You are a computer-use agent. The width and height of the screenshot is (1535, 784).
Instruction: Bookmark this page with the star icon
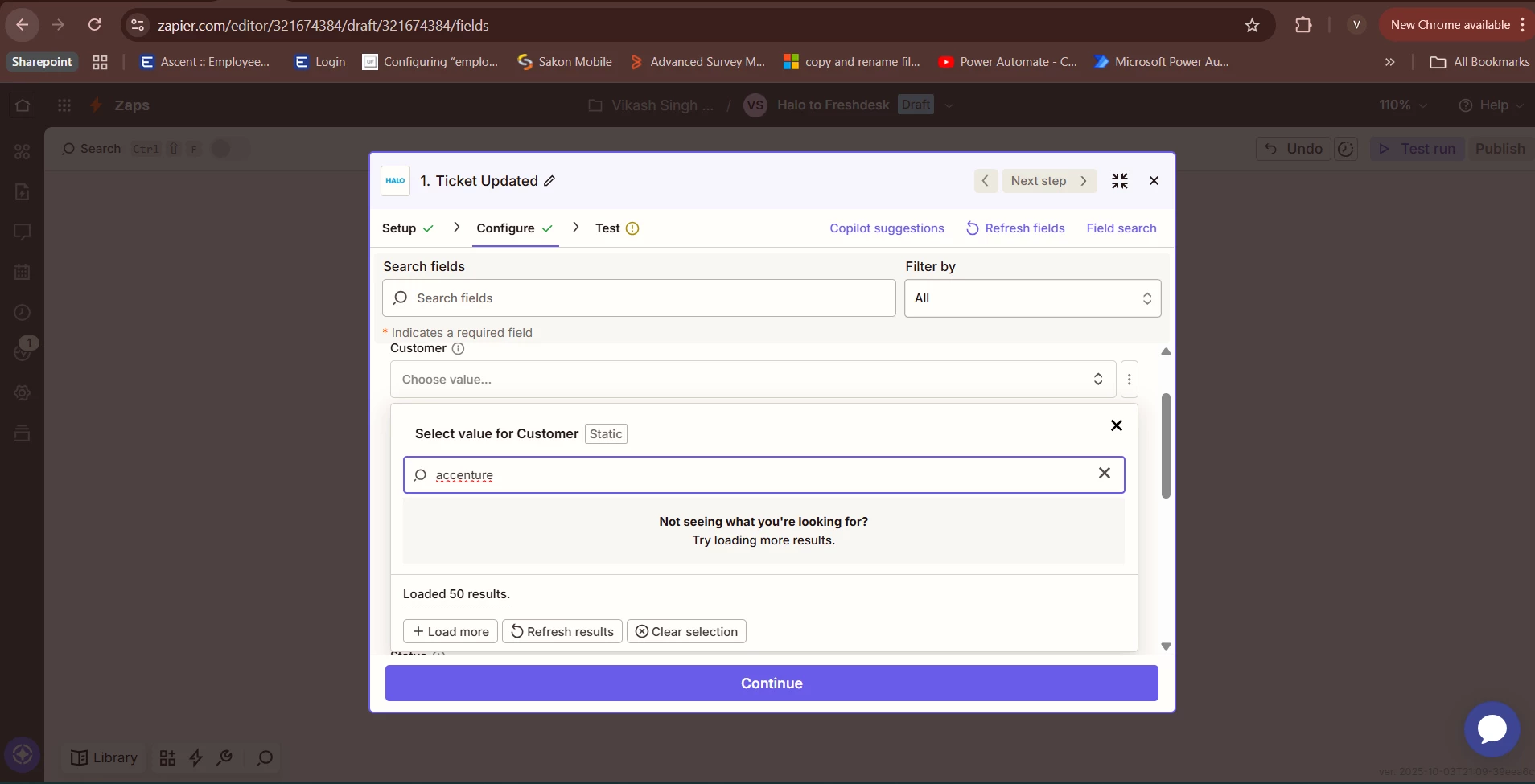click(x=1252, y=26)
